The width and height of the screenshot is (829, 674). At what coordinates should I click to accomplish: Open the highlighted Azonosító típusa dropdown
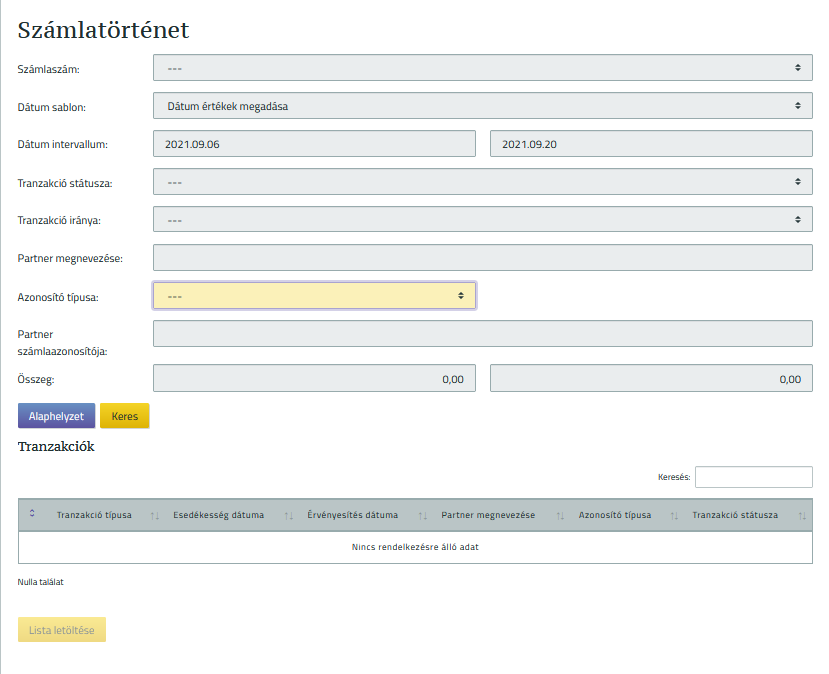314,296
